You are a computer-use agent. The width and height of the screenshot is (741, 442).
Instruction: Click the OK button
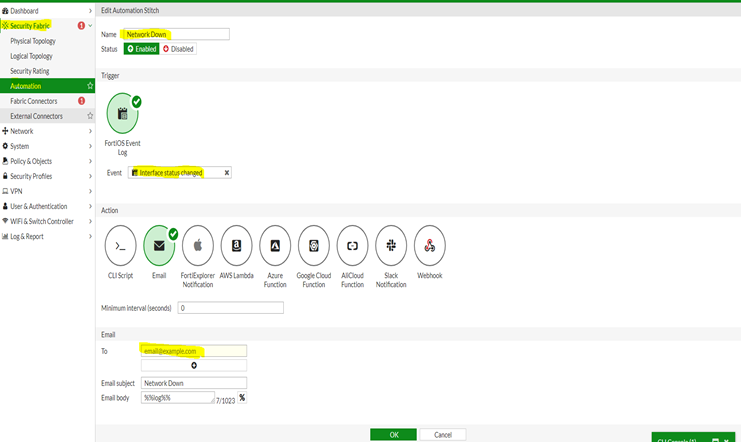[393, 435]
